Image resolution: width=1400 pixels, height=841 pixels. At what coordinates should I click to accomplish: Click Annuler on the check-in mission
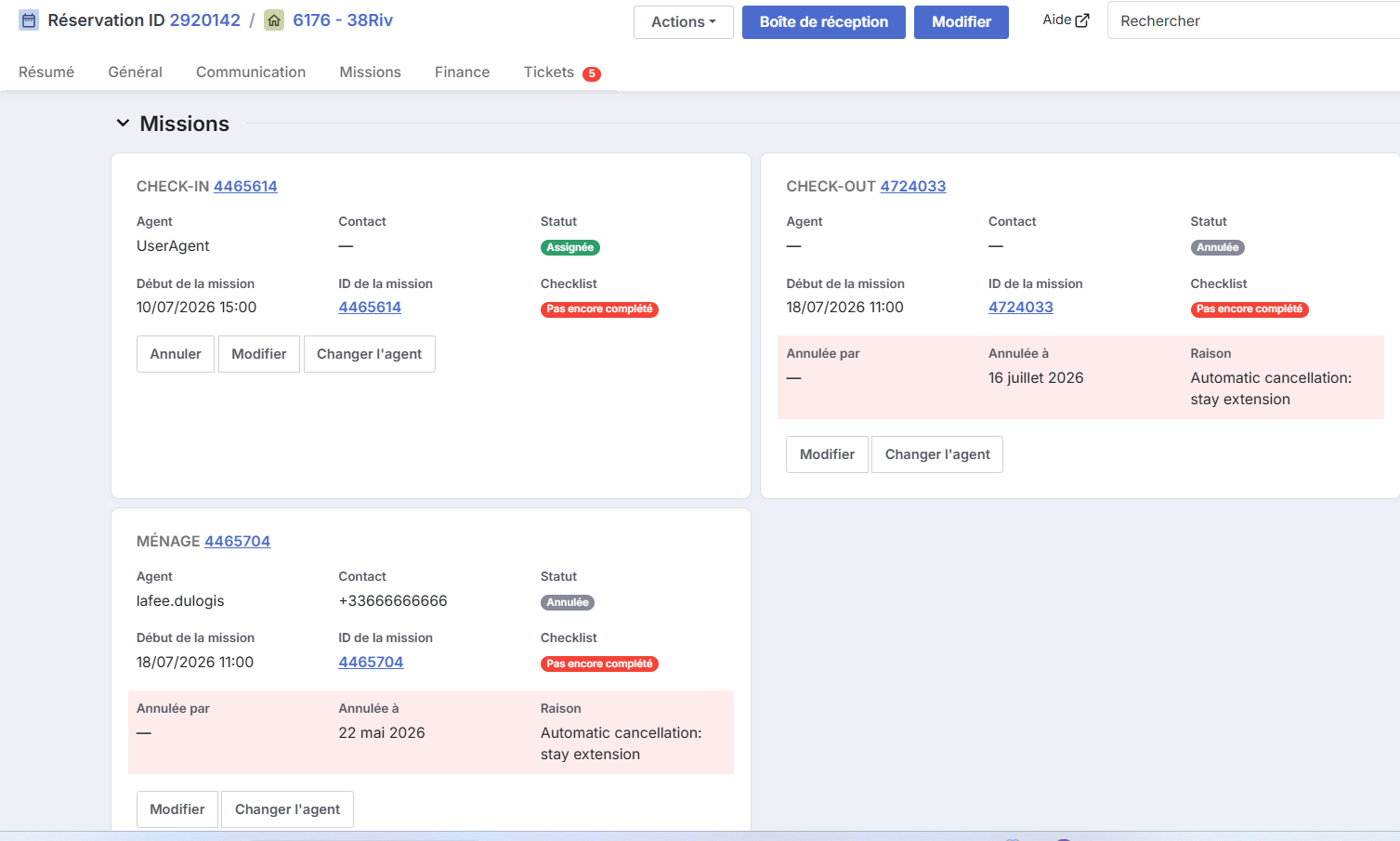click(176, 354)
